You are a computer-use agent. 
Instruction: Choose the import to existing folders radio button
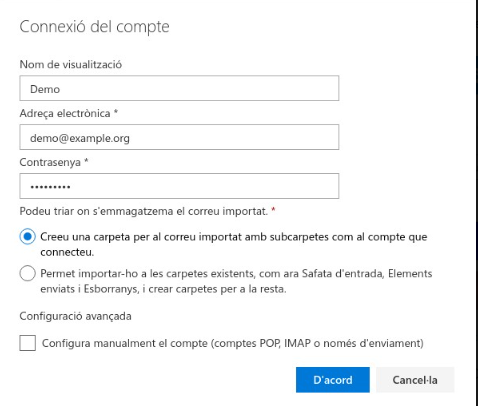[27, 273]
